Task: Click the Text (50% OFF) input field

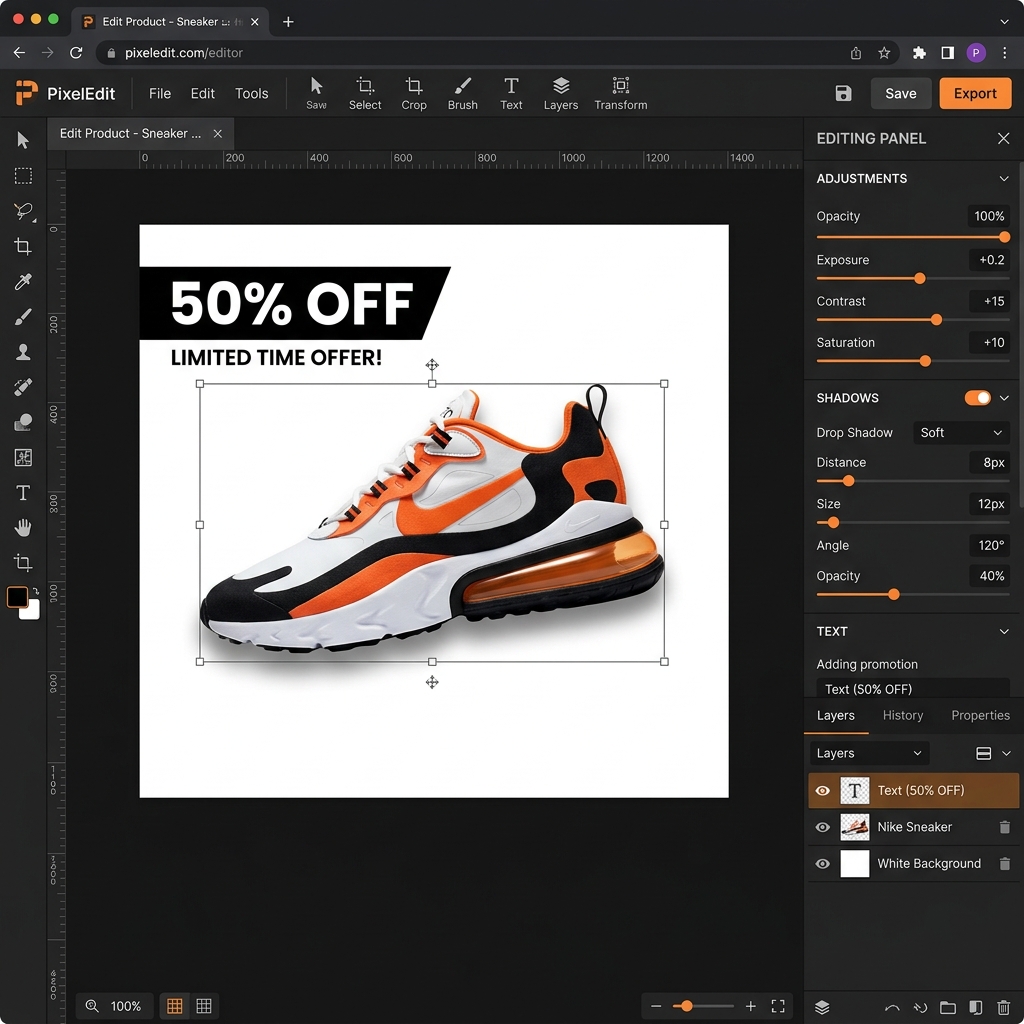Action: pos(913,688)
